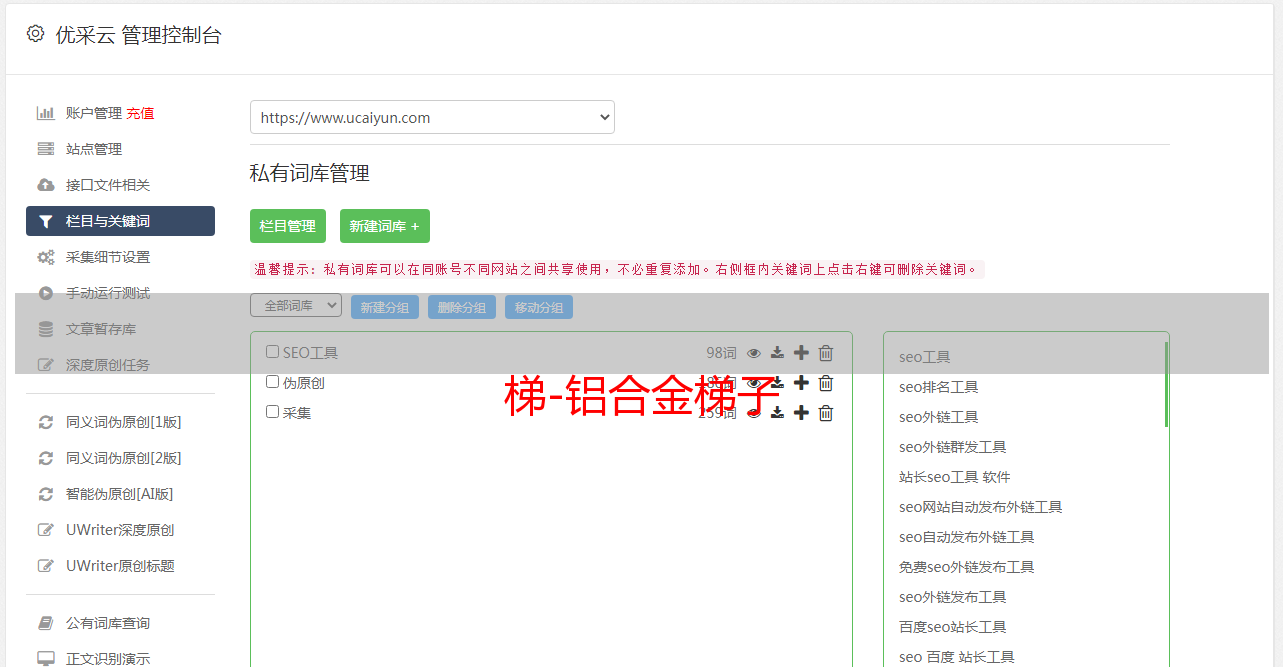The height and width of the screenshot is (667, 1283).
Task: Select keyword 'seo工具' in right list
Action: tap(925, 357)
